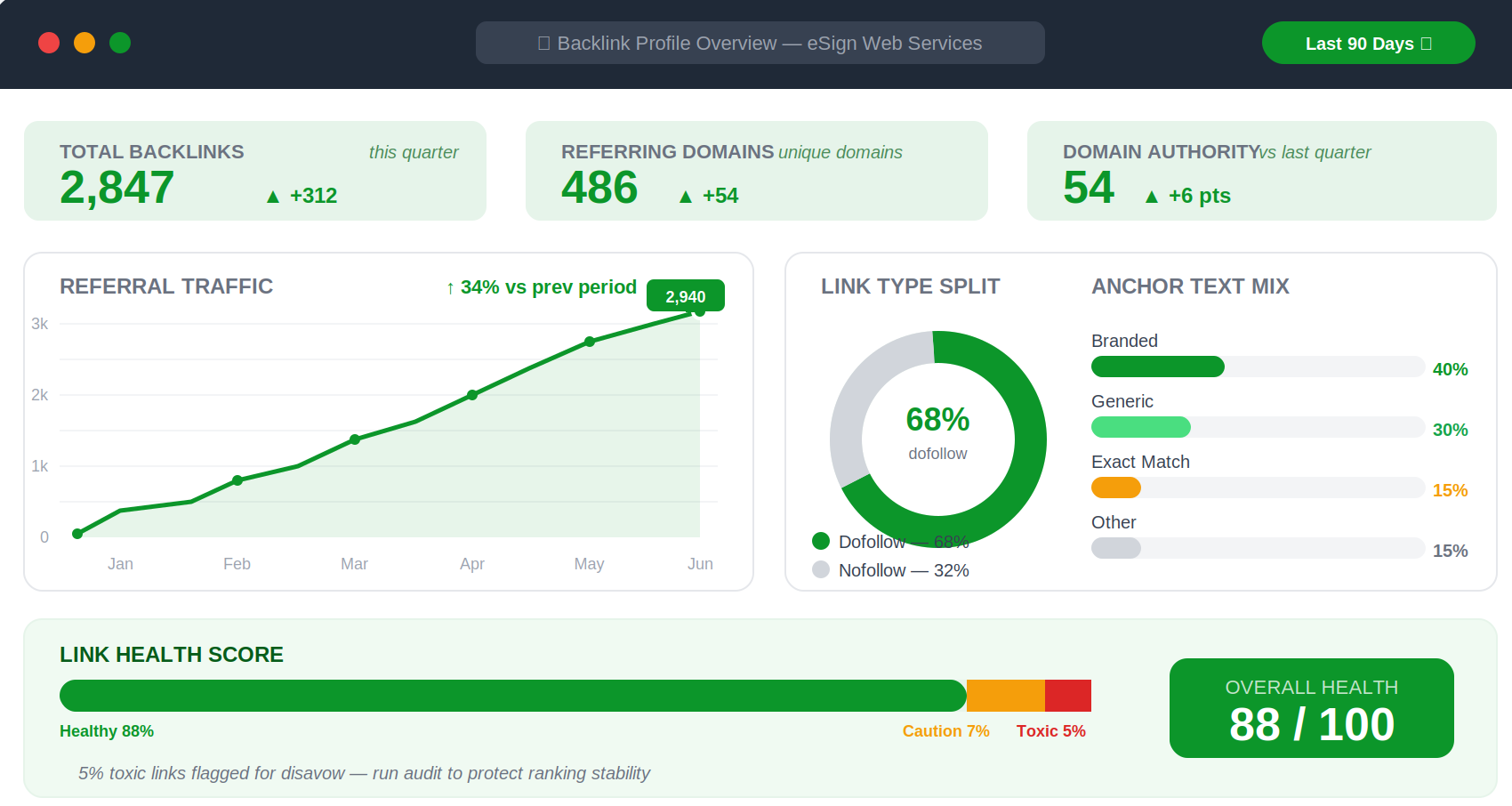
Task: Click the 68% dofollow donut center
Action: pyautogui.click(x=937, y=432)
